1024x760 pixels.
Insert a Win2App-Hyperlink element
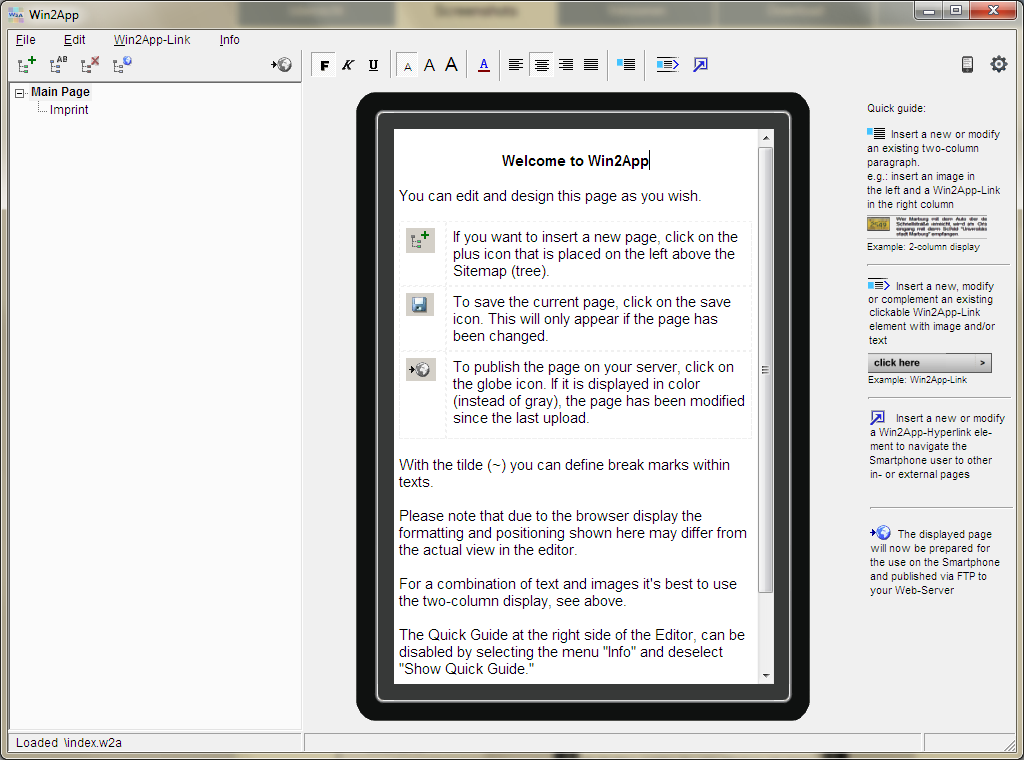[700, 65]
